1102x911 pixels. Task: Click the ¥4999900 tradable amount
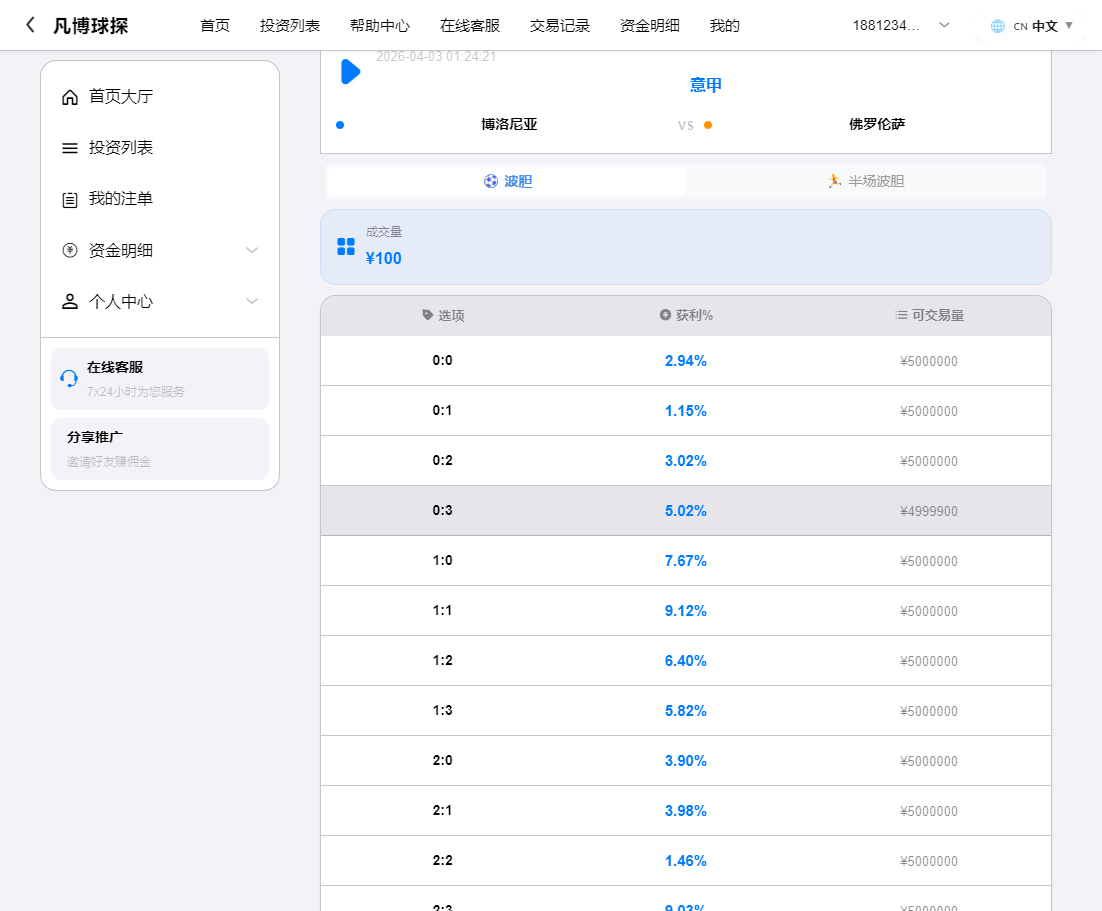[x=928, y=511]
